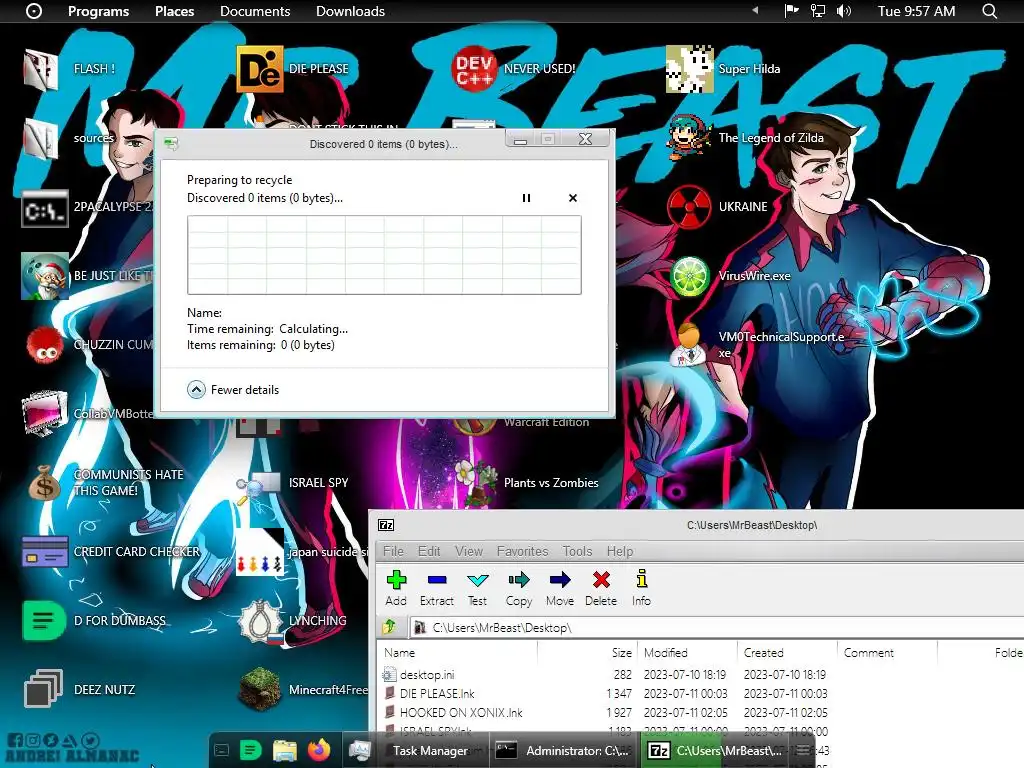Click the clock Tue 9:57 AM
1024x768 pixels.
[x=916, y=11]
